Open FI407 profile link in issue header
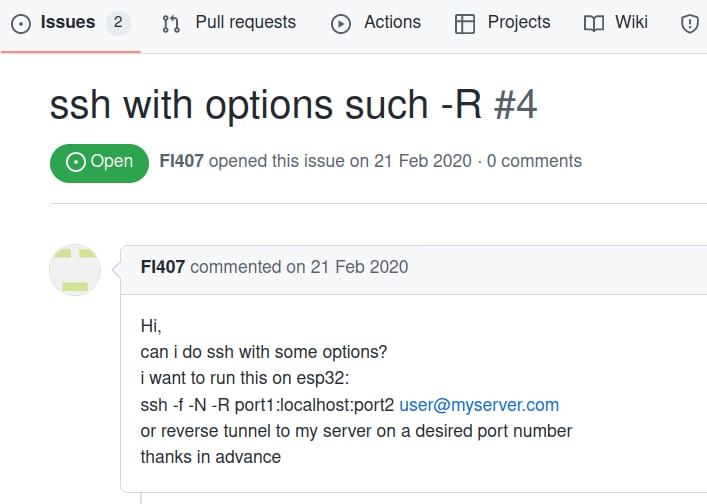 tap(182, 160)
